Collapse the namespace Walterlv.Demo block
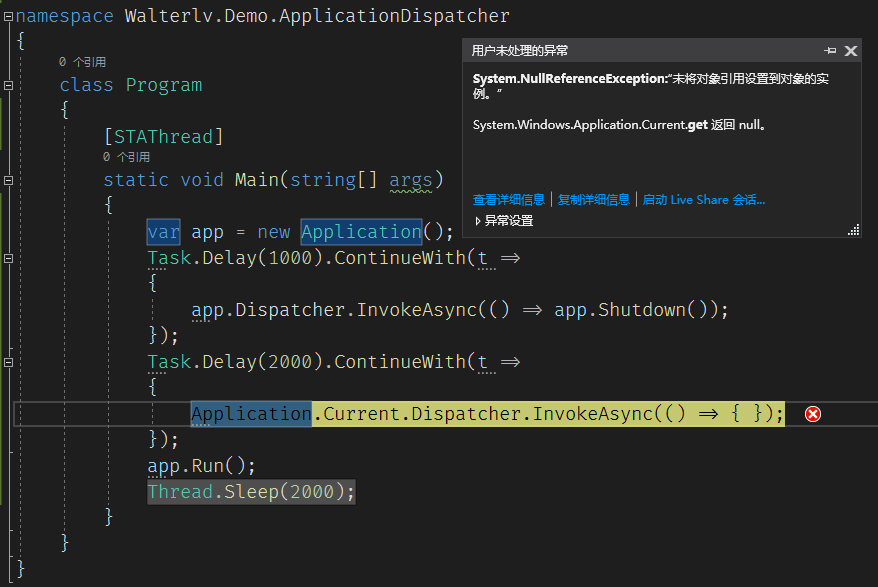 (x=8, y=17)
